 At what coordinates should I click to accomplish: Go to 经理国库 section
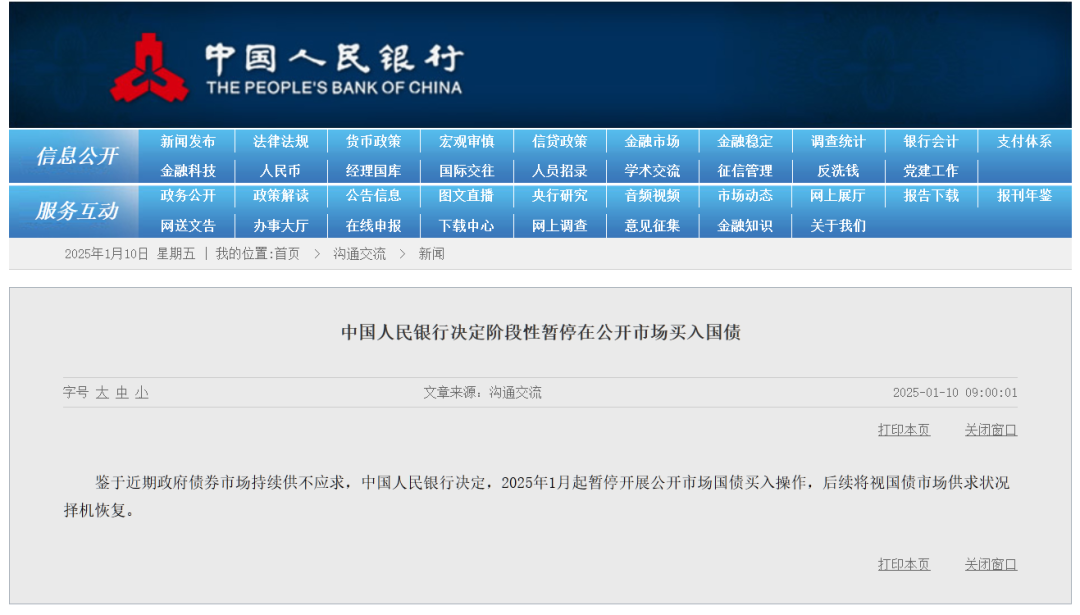(373, 171)
